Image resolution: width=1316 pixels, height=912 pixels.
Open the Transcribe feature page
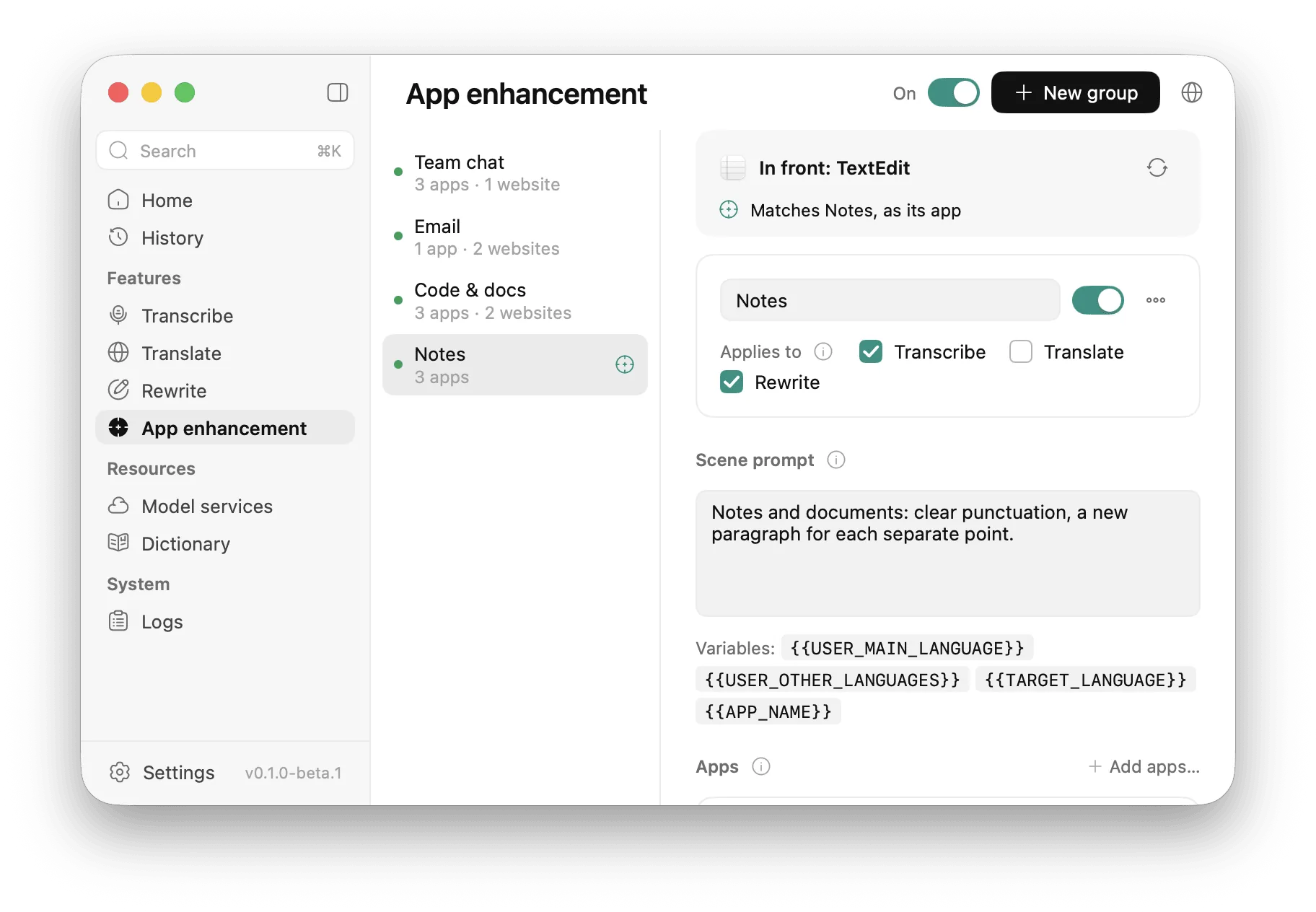(225, 315)
